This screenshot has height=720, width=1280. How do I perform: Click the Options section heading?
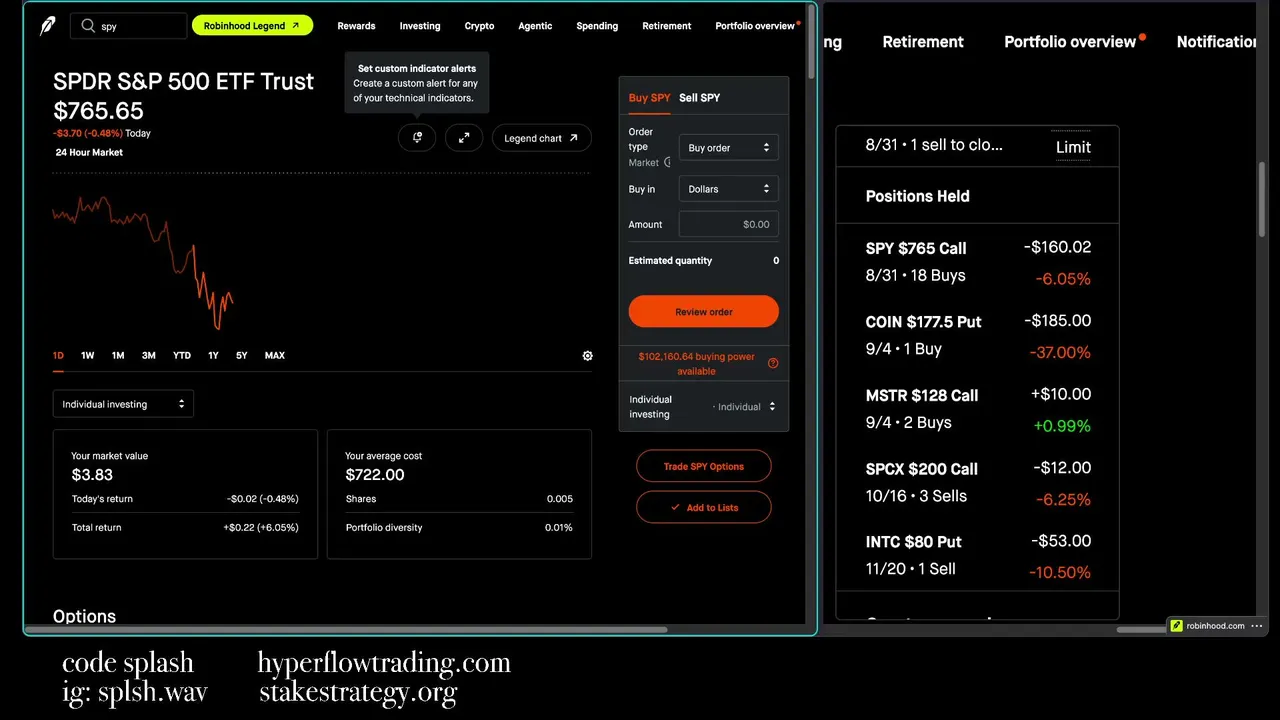84,616
